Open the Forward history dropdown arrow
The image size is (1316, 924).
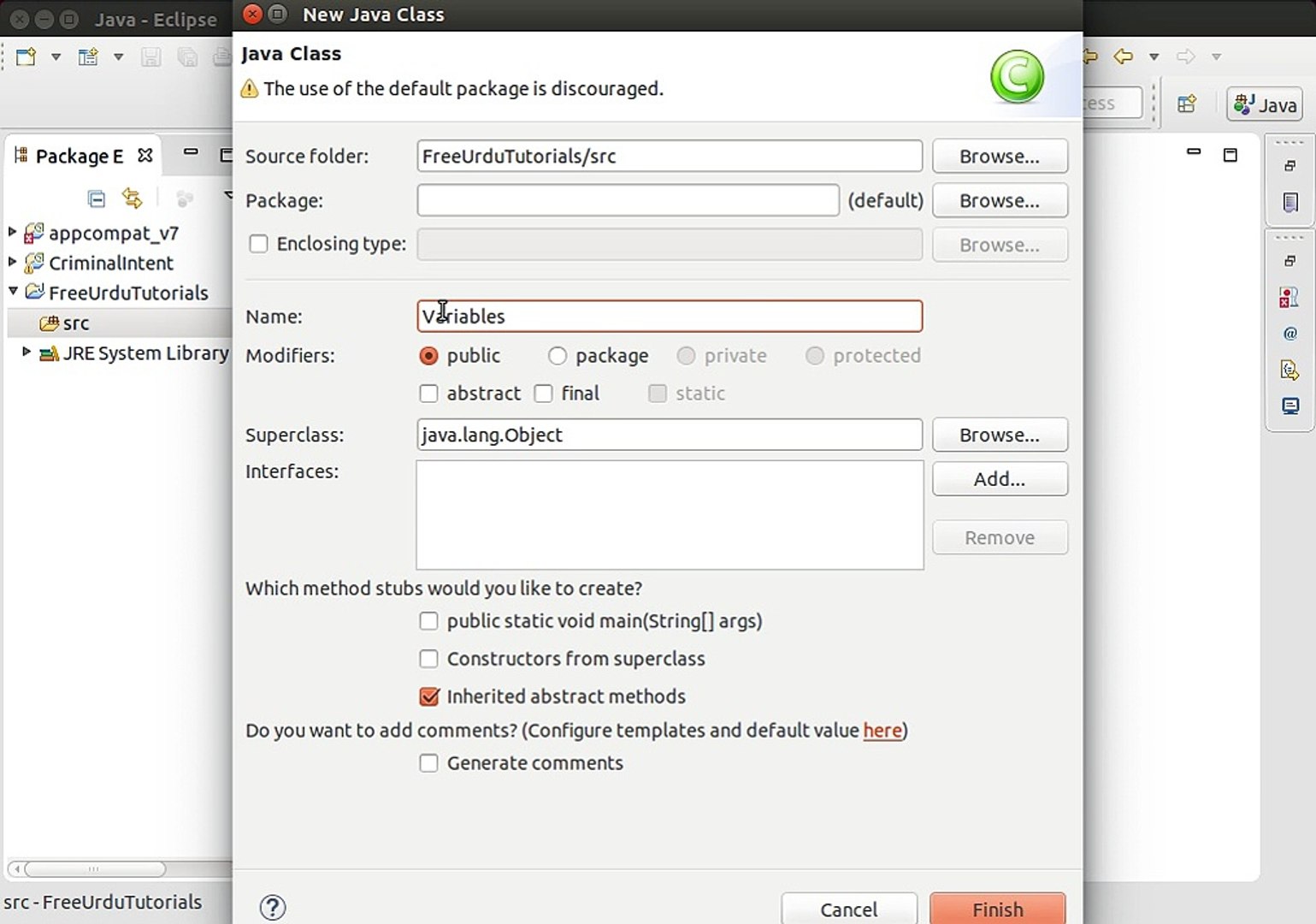coord(1216,57)
